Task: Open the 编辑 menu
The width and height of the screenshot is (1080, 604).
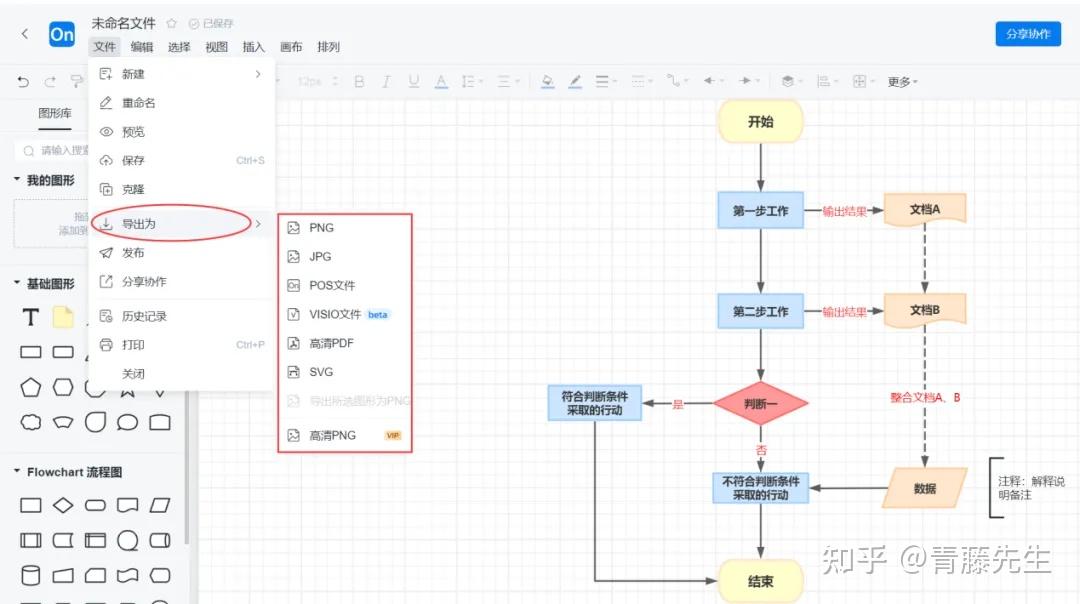Action: point(142,47)
